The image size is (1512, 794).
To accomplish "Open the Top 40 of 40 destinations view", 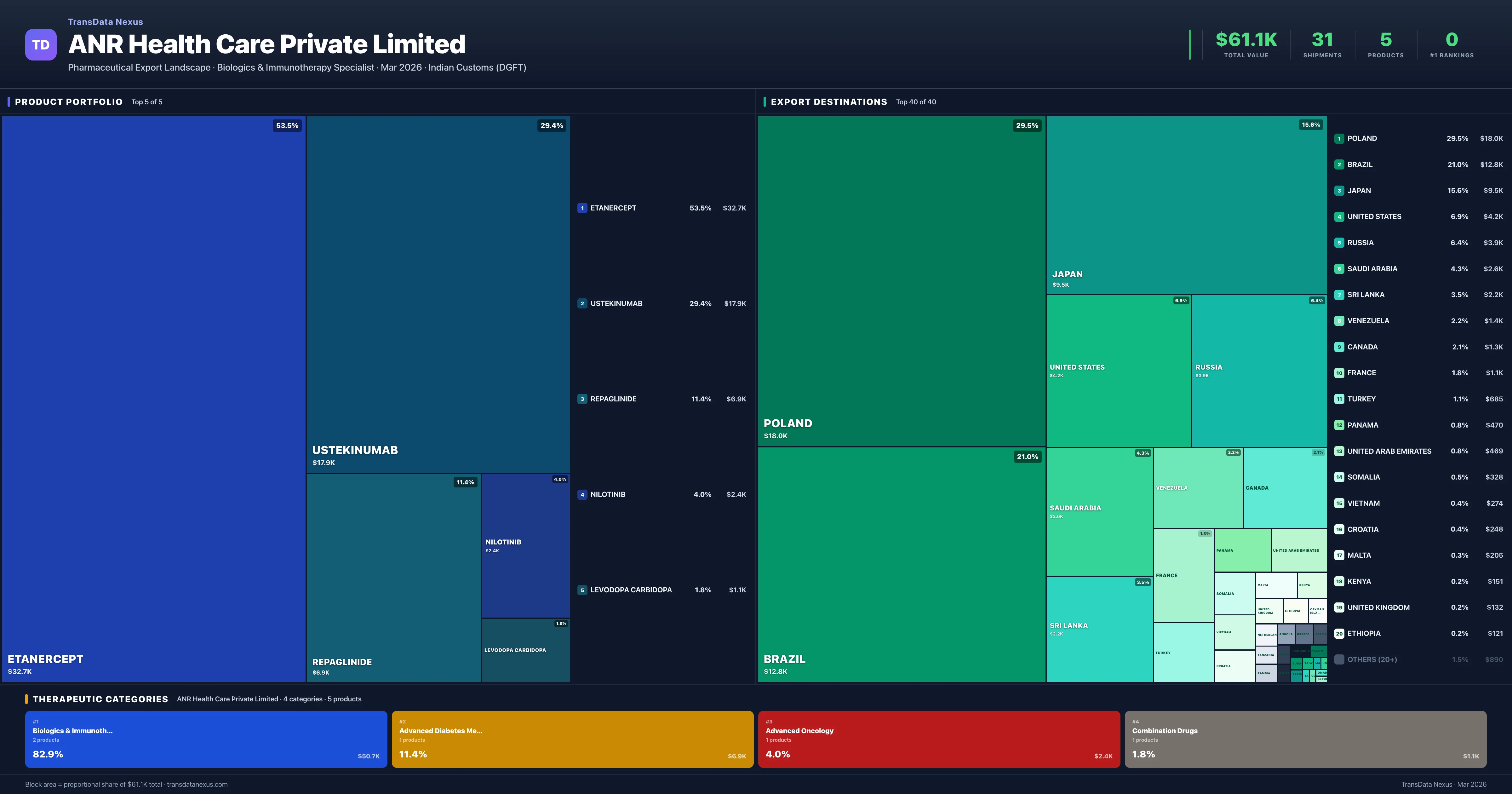I will pos(916,101).
